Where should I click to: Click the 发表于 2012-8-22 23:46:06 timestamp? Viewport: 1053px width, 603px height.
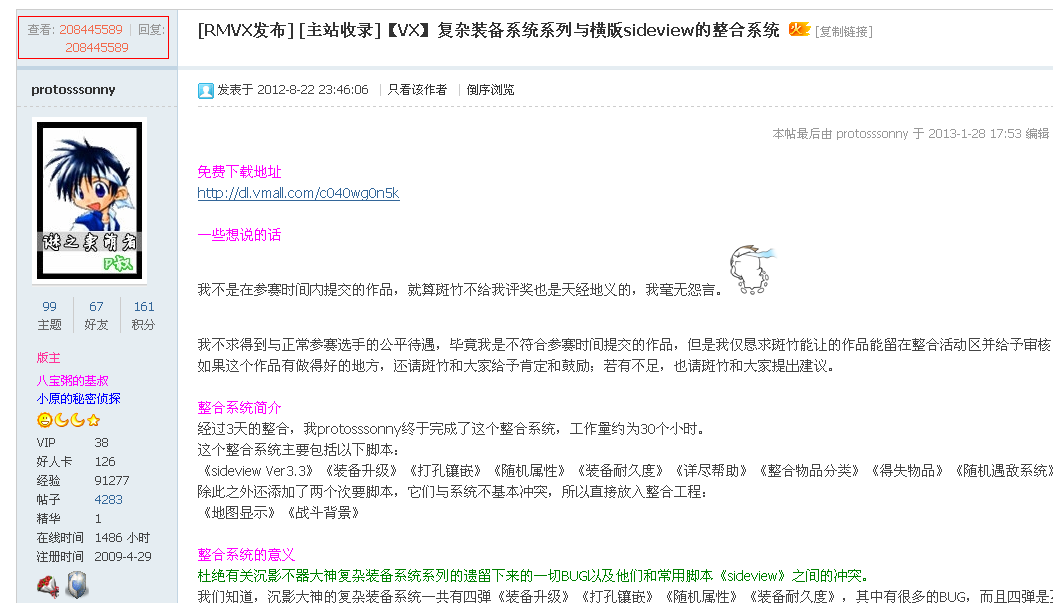(293, 89)
